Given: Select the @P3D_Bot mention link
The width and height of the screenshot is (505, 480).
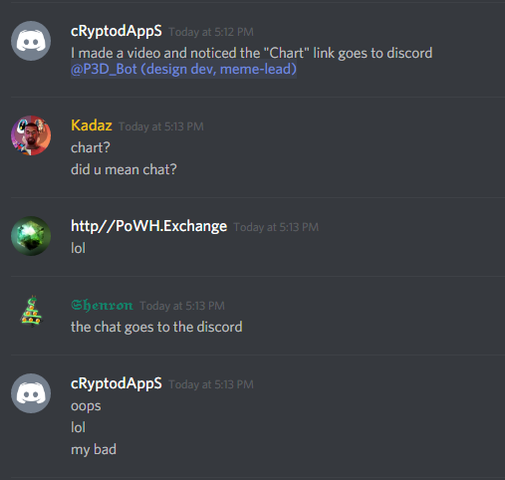Looking at the screenshot, I should 184,69.
